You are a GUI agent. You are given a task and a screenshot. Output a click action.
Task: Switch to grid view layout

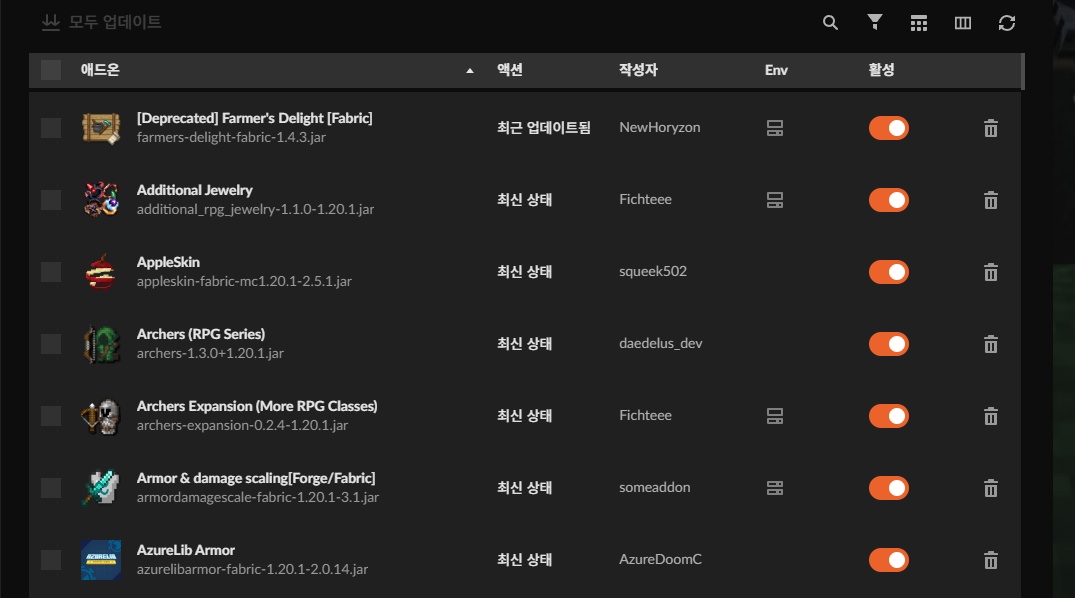tap(919, 23)
